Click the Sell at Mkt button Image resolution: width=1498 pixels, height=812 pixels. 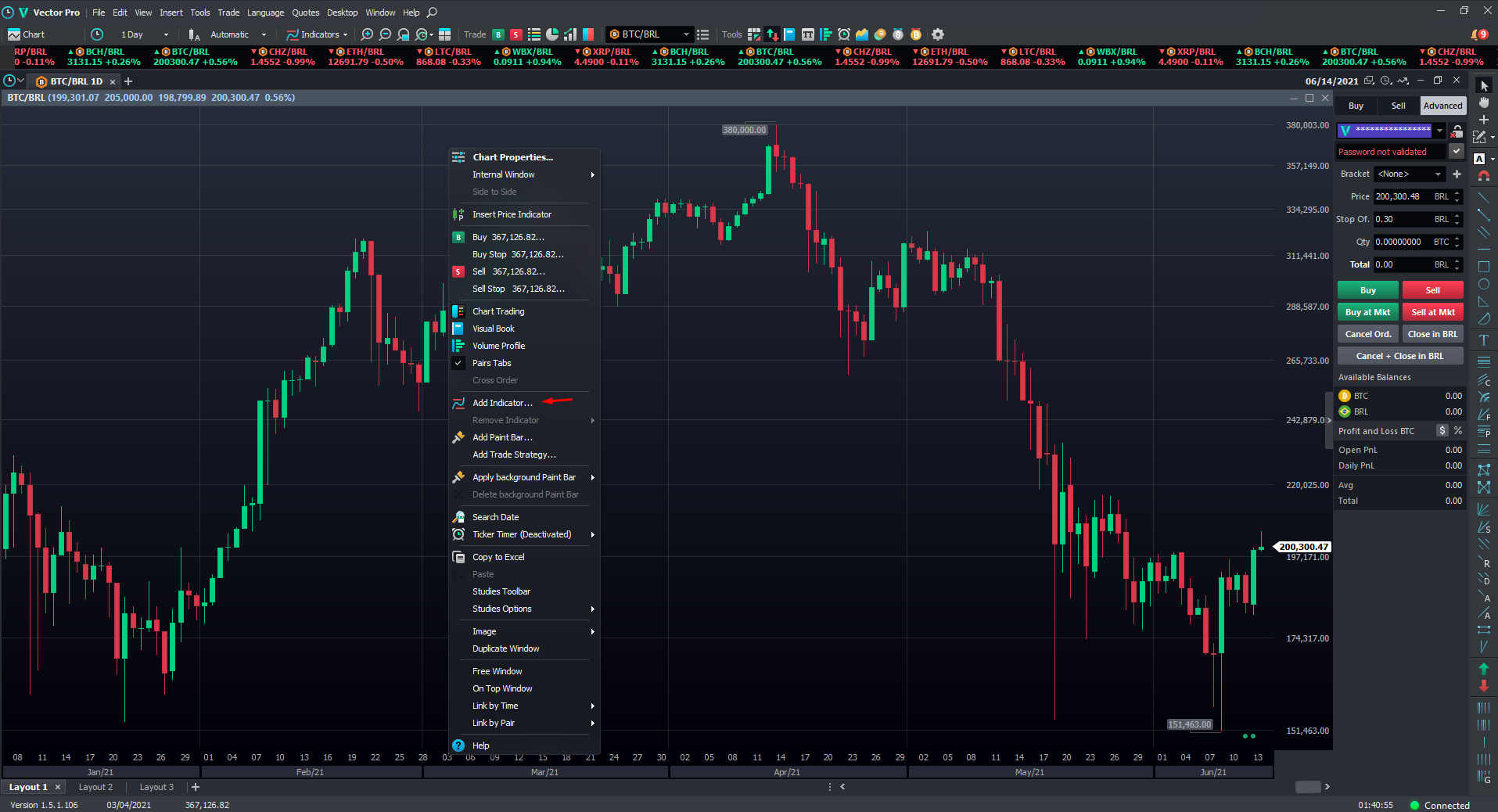(x=1432, y=312)
